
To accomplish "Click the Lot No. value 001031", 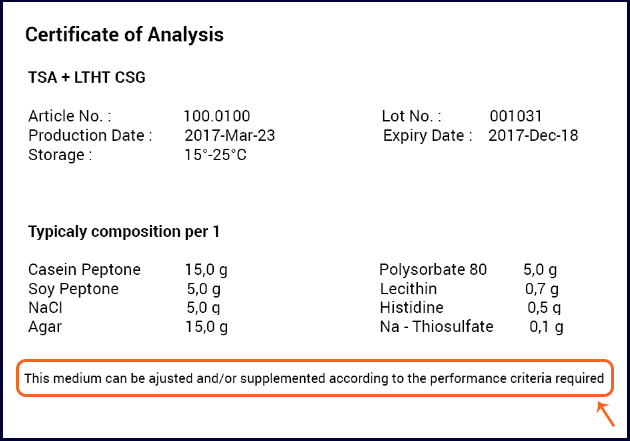I will [x=515, y=116].
